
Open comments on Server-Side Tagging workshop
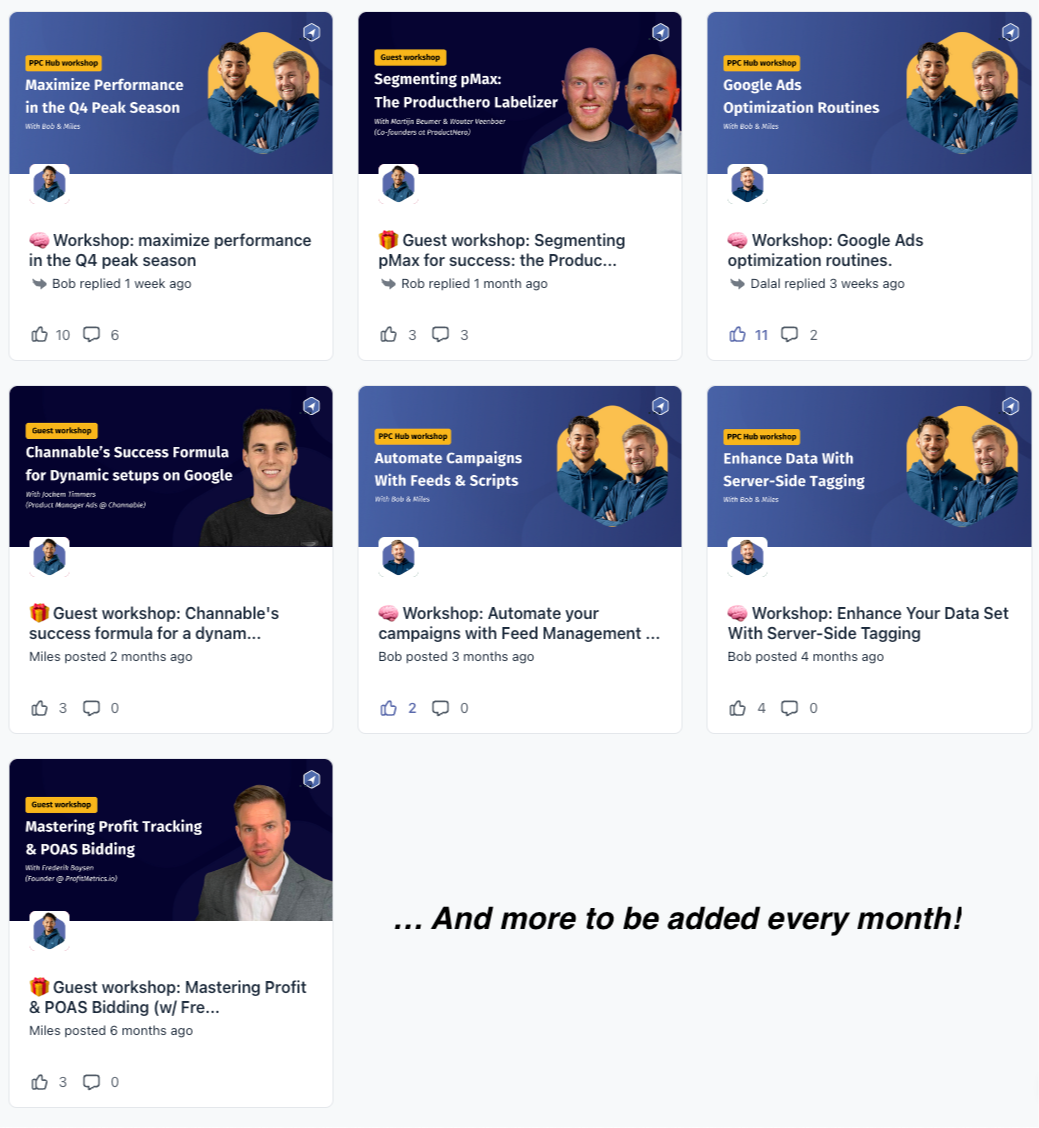pyautogui.click(x=789, y=708)
